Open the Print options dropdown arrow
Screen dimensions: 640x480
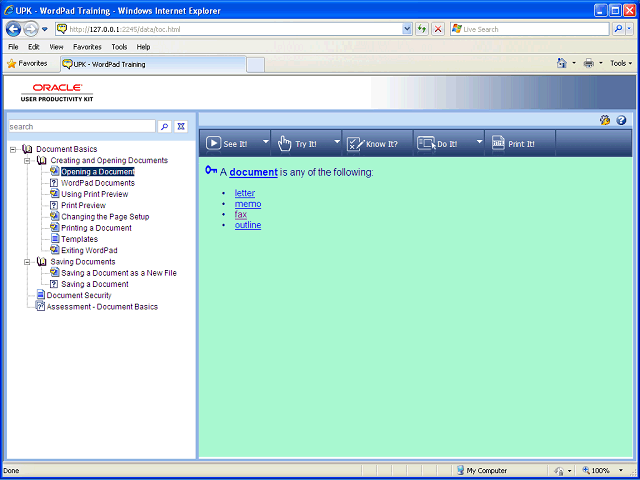600,63
